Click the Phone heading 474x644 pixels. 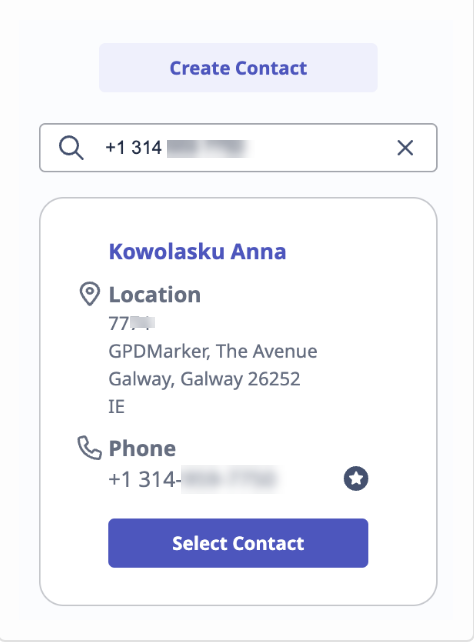pos(142,448)
